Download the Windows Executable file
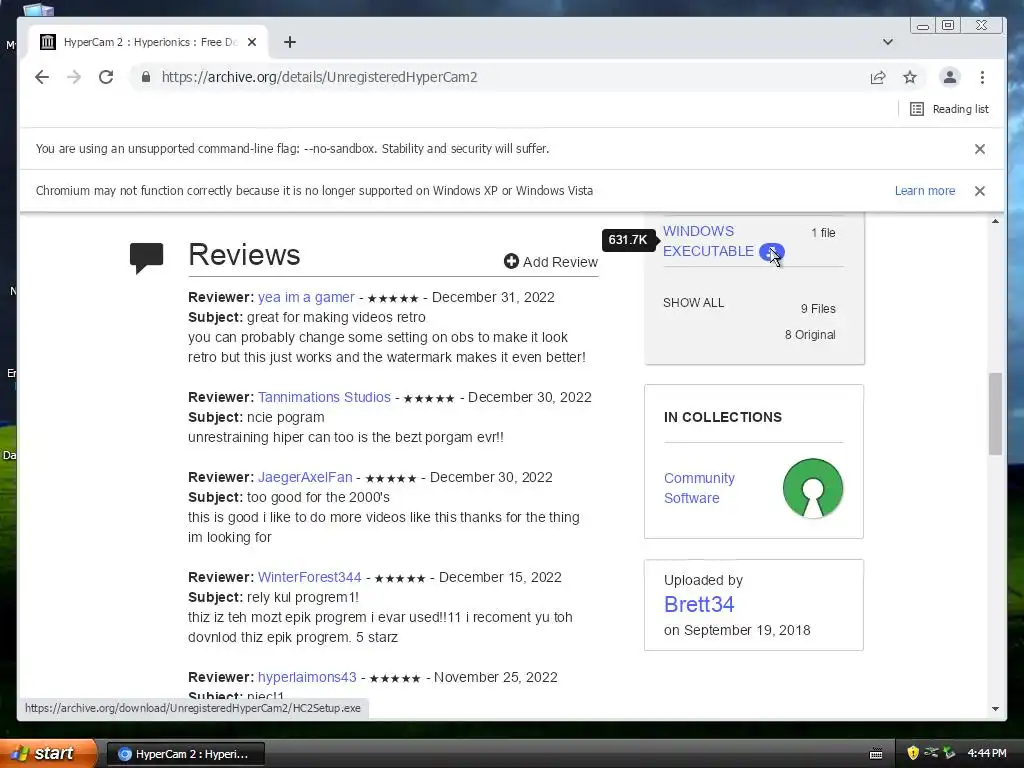The width and height of the screenshot is (1024, 768). 708,241
